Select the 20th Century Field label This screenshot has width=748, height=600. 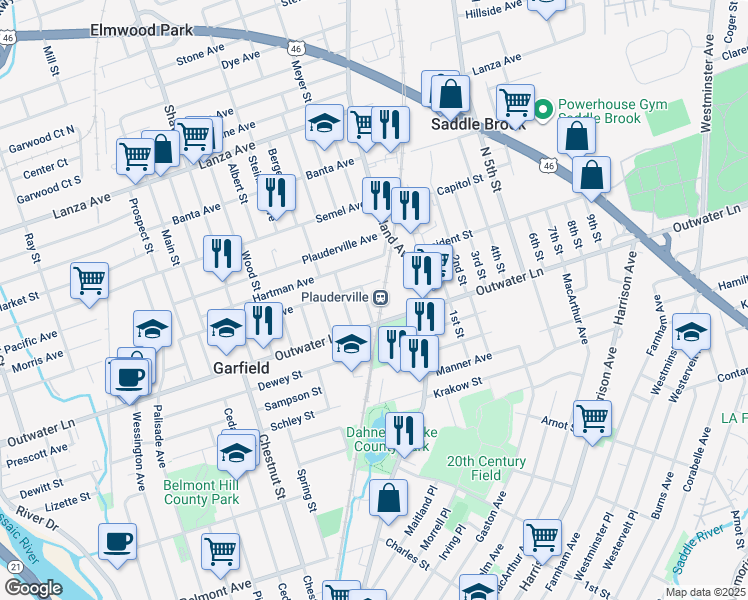point(486,468)
